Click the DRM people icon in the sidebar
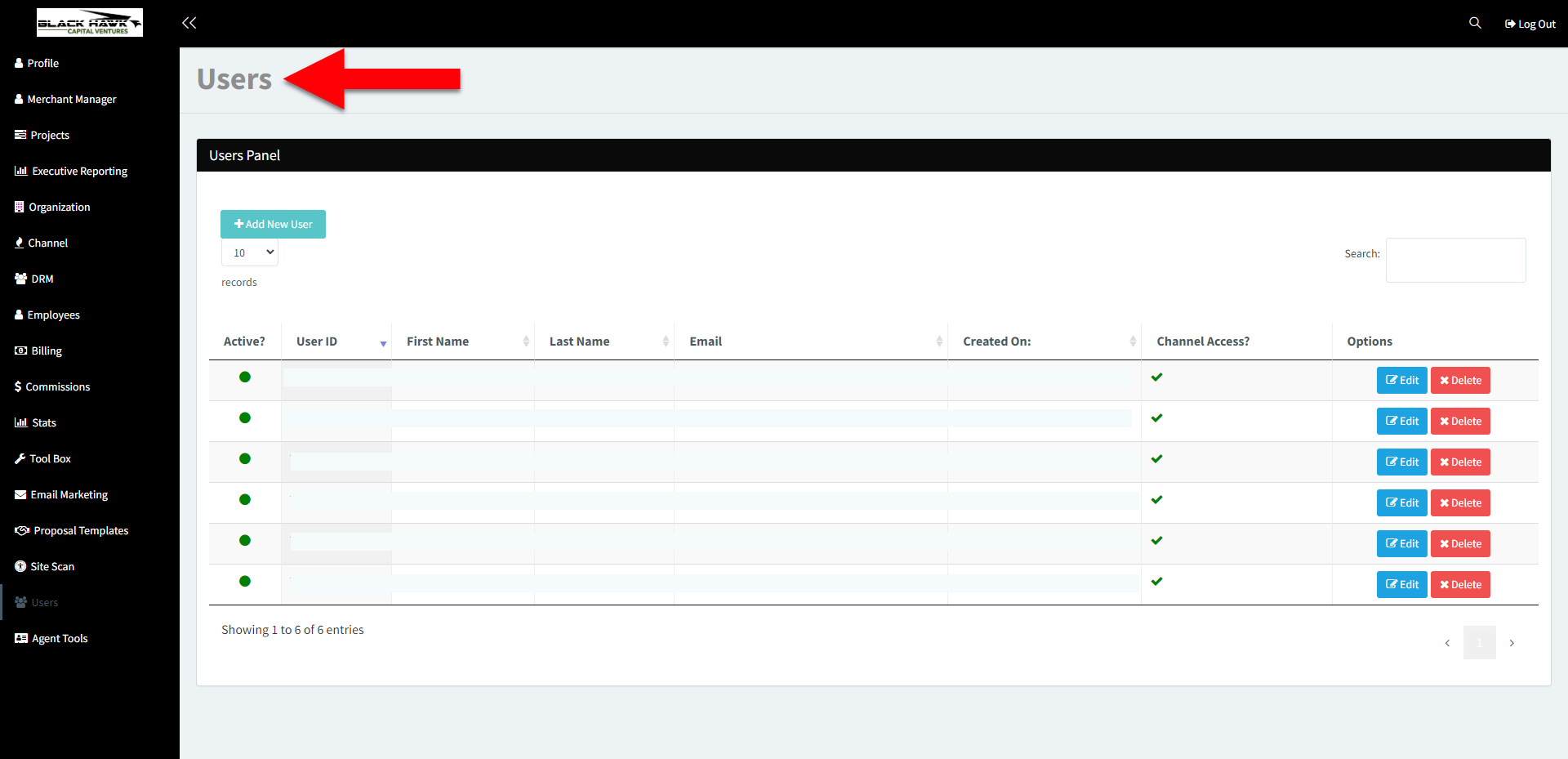The width and height of the screenshot is (1568, 759). (x=21, y=279)
